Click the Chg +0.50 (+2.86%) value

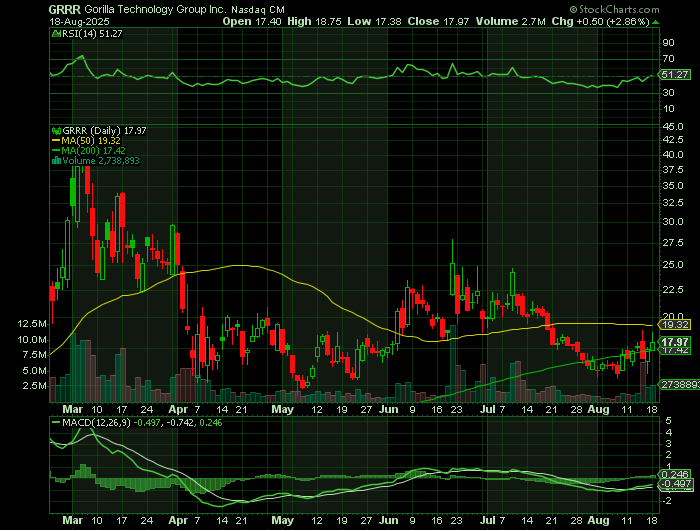600,21
